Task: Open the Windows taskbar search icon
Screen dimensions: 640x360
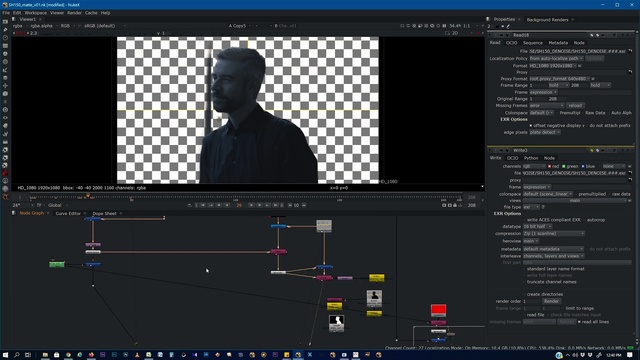Action: pyautogui.click(x=17, y=355)
